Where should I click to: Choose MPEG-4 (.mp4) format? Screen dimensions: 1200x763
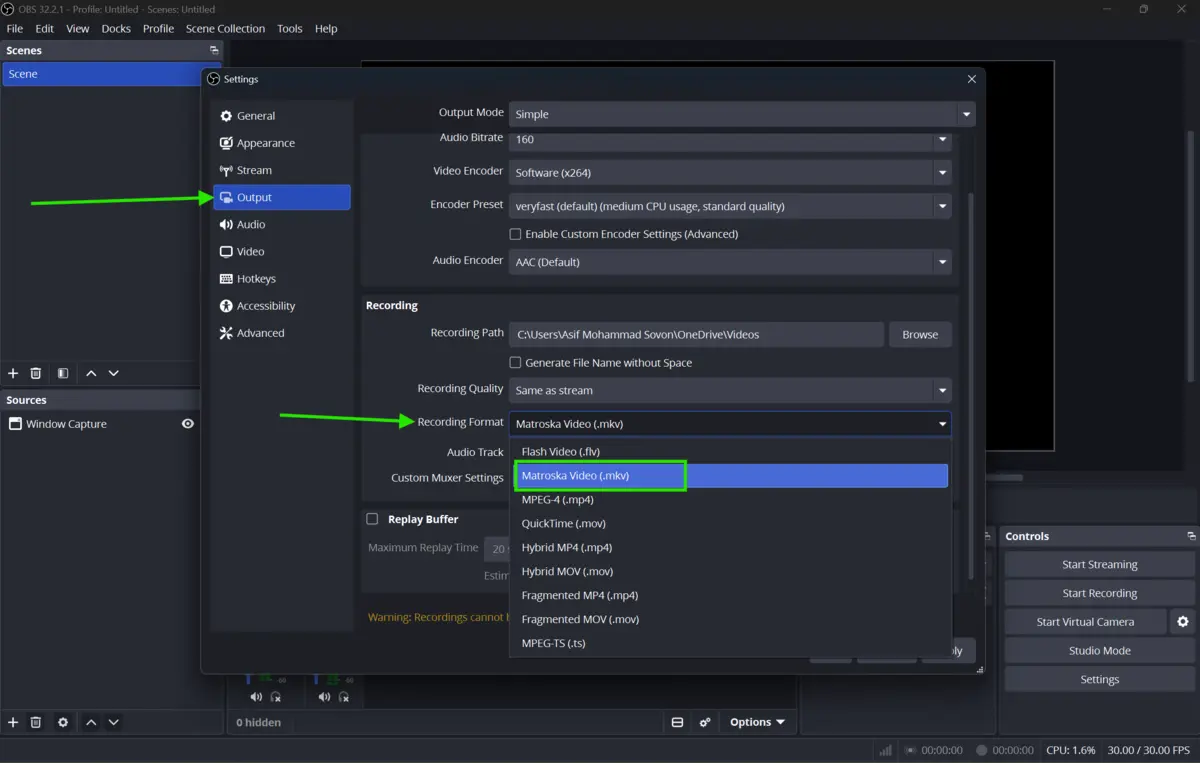(x=730, y=500)
